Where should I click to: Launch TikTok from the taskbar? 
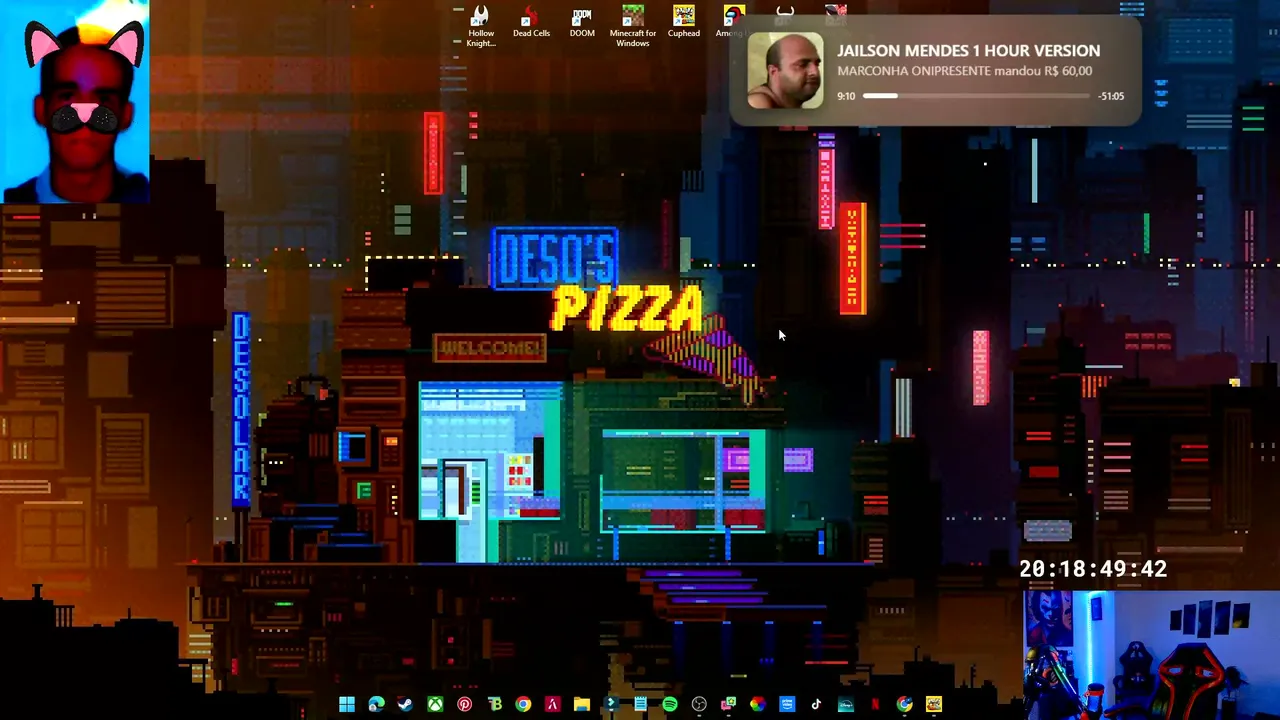[816, 705]
